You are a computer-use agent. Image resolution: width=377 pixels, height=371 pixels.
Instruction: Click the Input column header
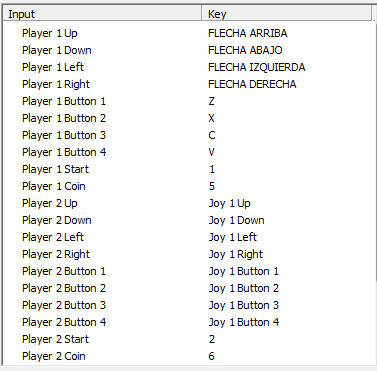102,14
